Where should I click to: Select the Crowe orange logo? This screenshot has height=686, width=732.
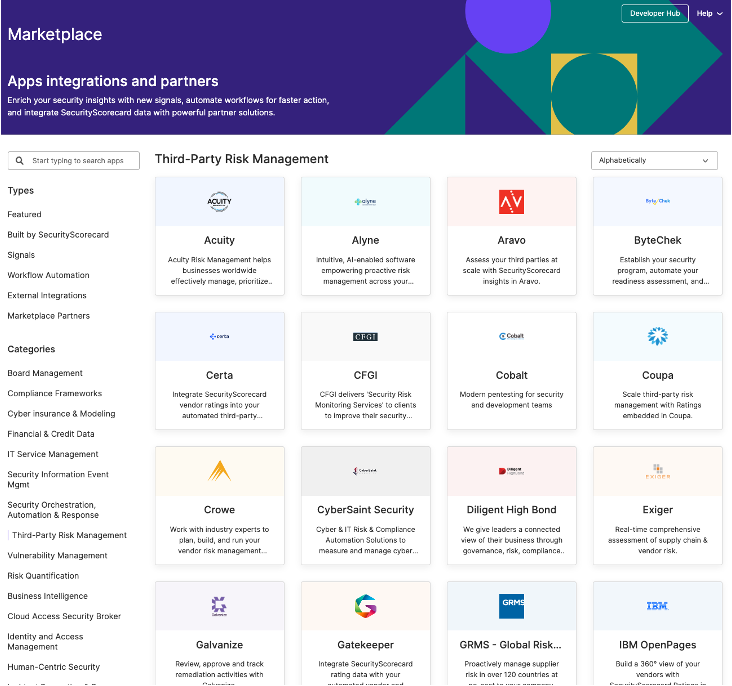tap(219, 470)
